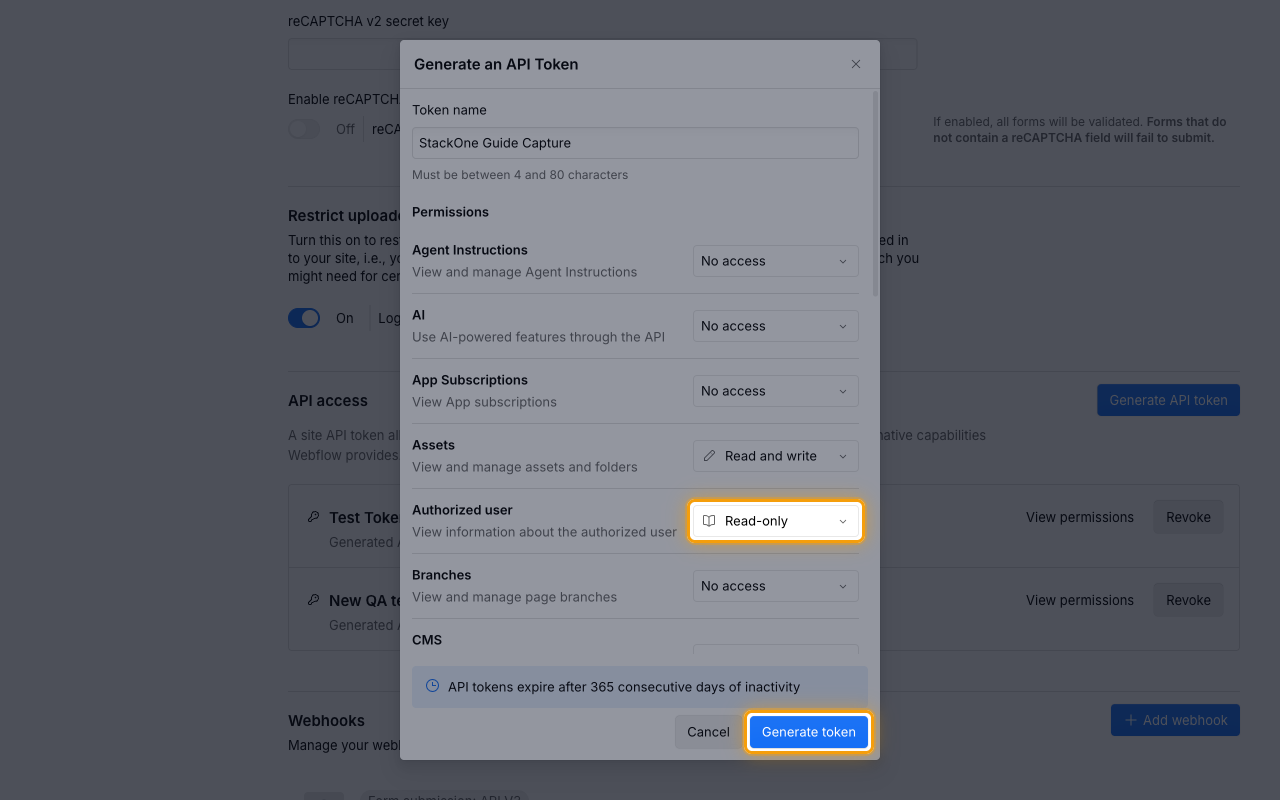Toggle the Enable reCAPTCHA switch
This screenshot has width=1280, height=800.
[x=304, y=129]
